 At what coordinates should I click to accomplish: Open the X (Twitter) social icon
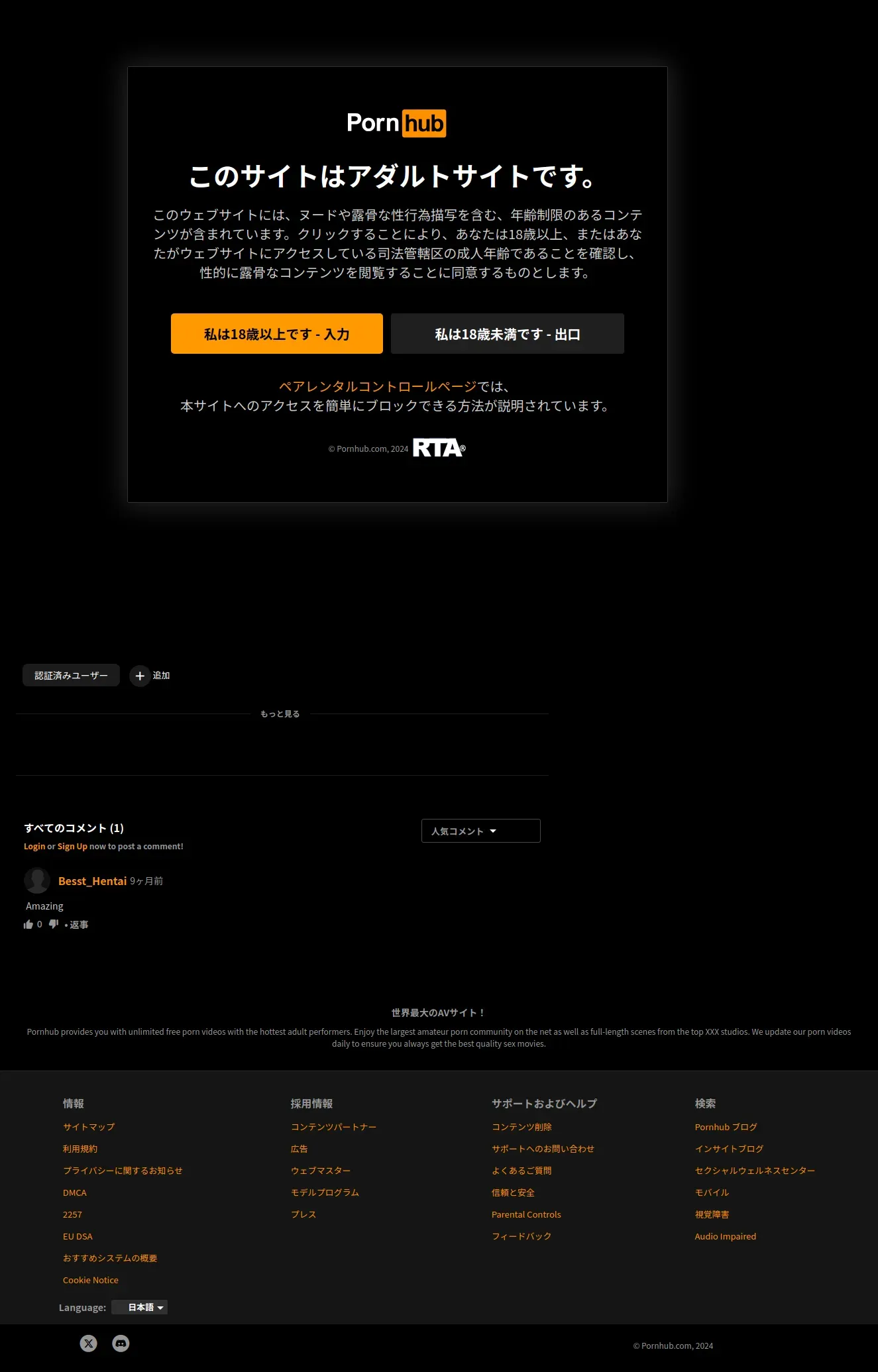(89, 1343)
